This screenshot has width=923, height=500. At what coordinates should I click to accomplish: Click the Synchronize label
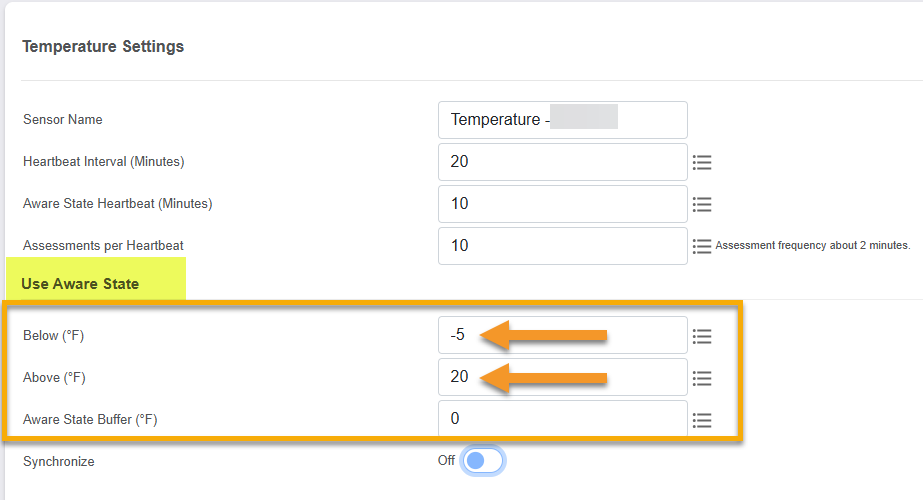coord(59,462)
